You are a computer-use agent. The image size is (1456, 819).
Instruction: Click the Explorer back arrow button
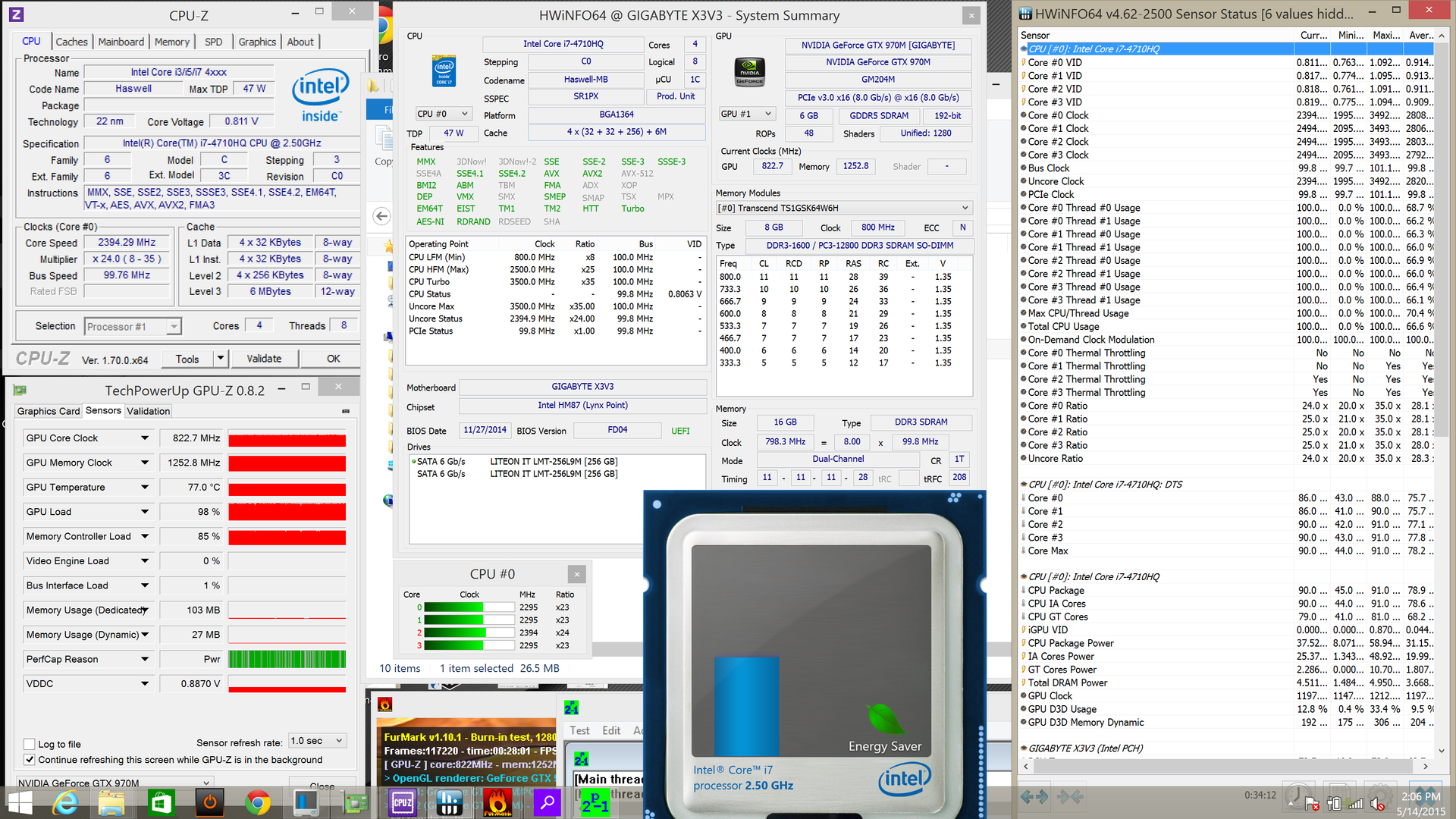coord(382,216)
